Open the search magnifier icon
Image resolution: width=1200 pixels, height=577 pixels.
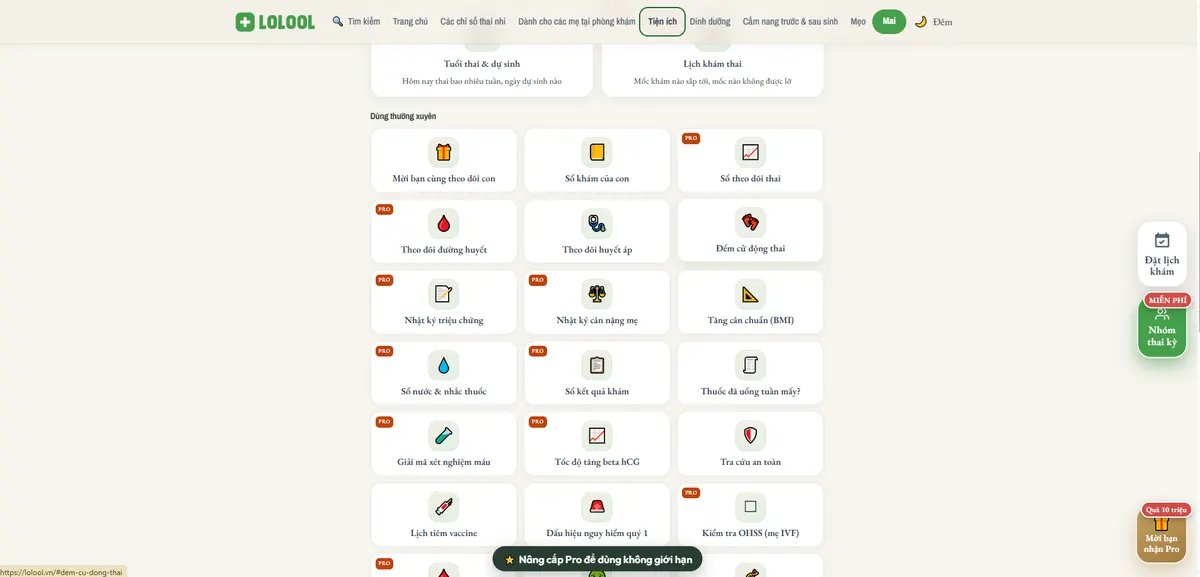(x=338, y=21)
